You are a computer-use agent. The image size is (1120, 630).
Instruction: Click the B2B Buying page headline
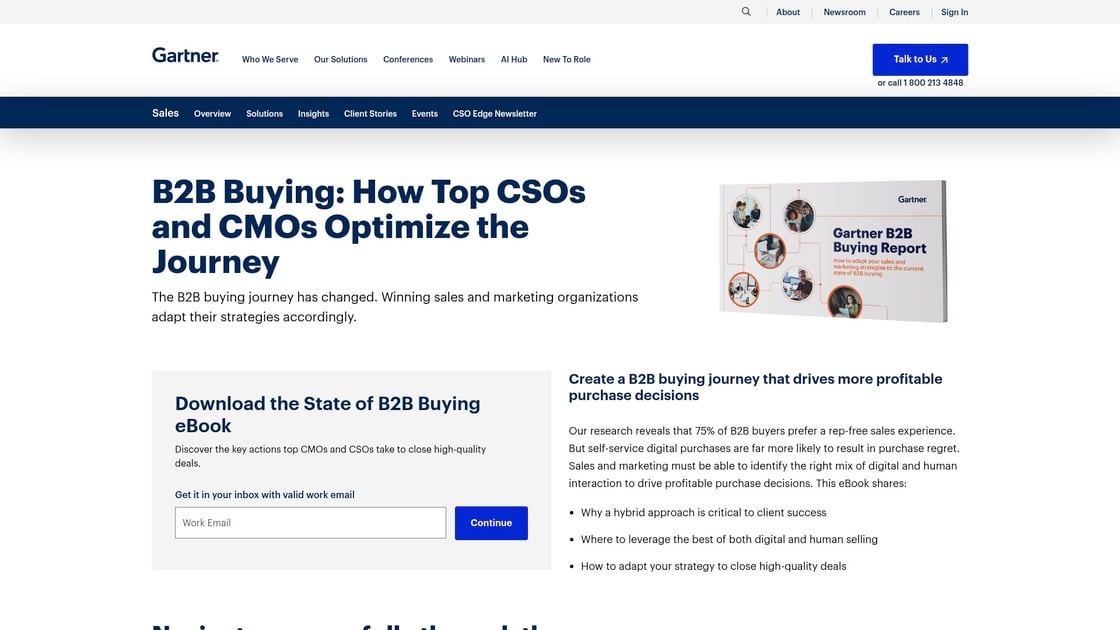coord(369,226)
